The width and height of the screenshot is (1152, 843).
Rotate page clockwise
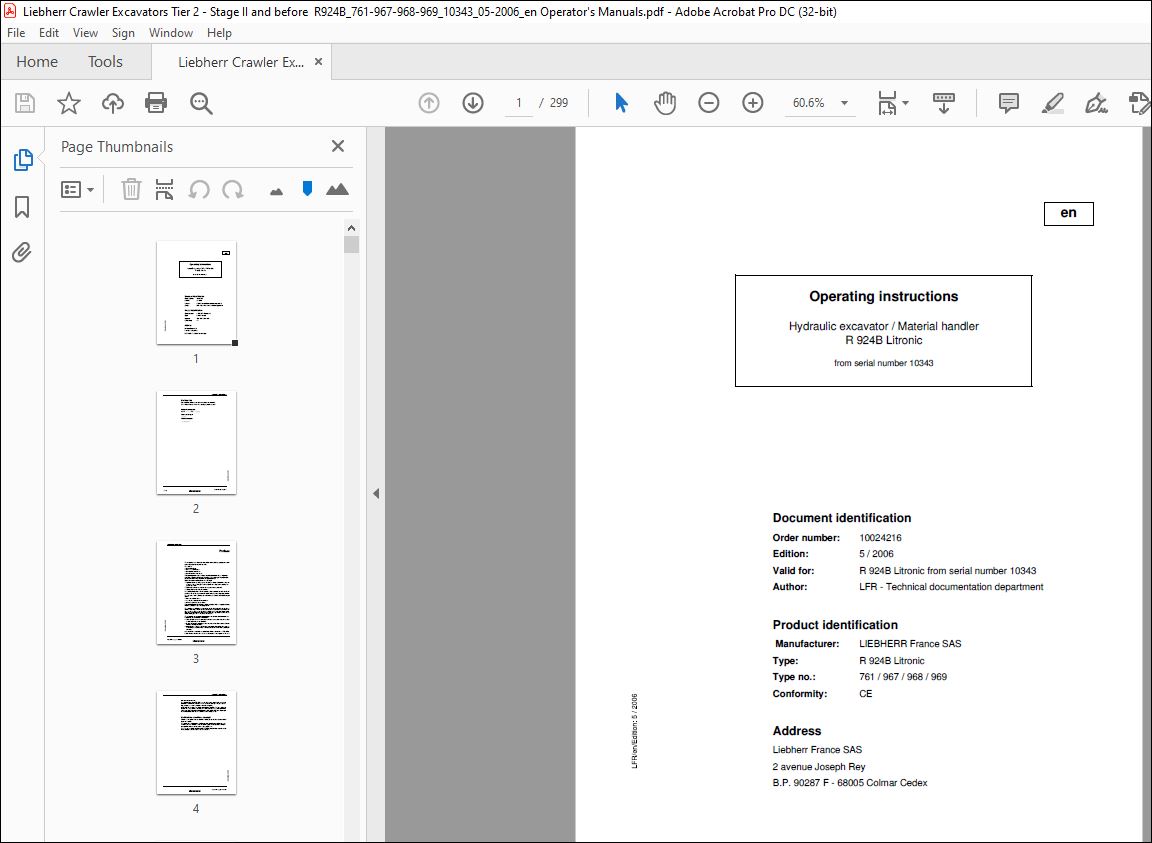[x=233, y=190]
